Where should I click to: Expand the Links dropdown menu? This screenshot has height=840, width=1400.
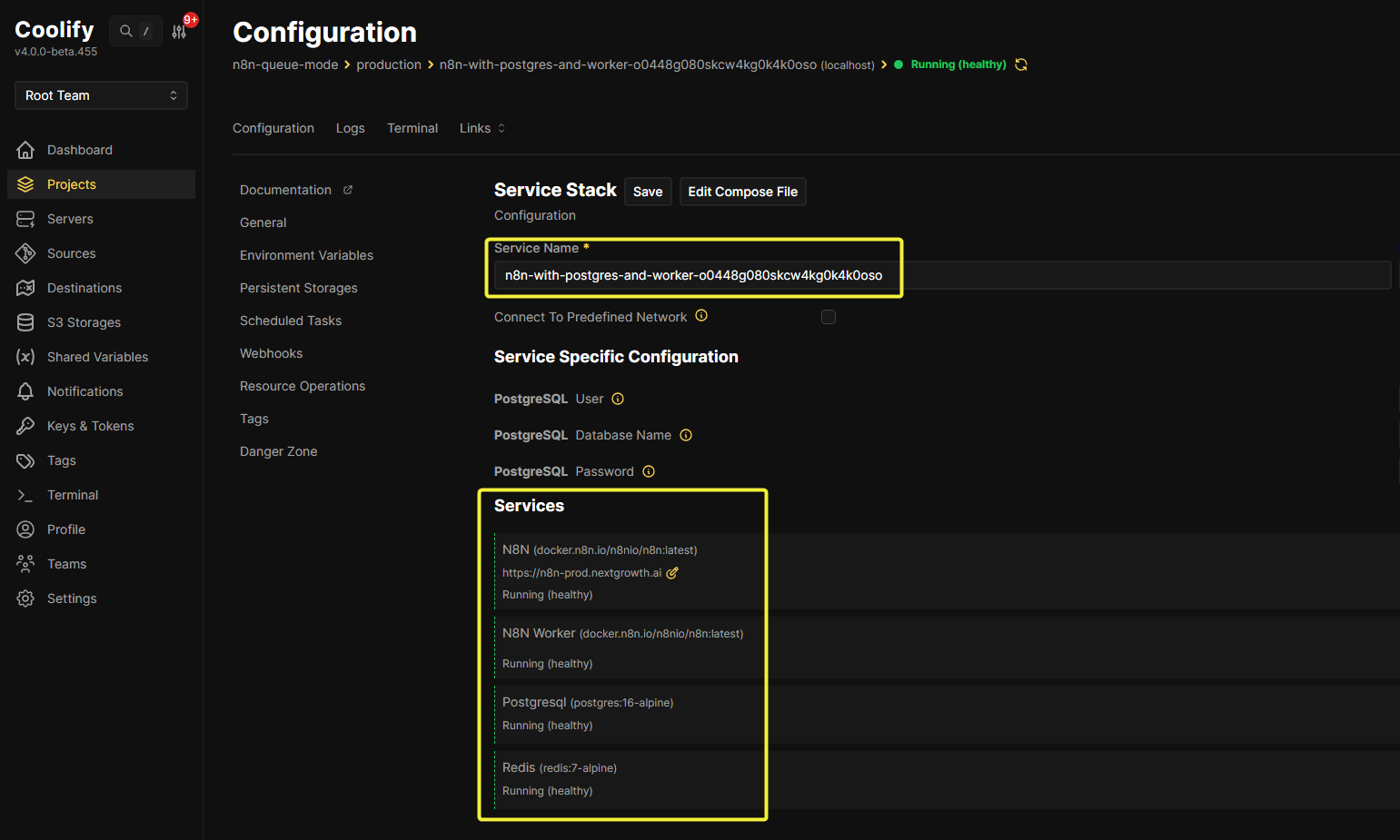482,128
